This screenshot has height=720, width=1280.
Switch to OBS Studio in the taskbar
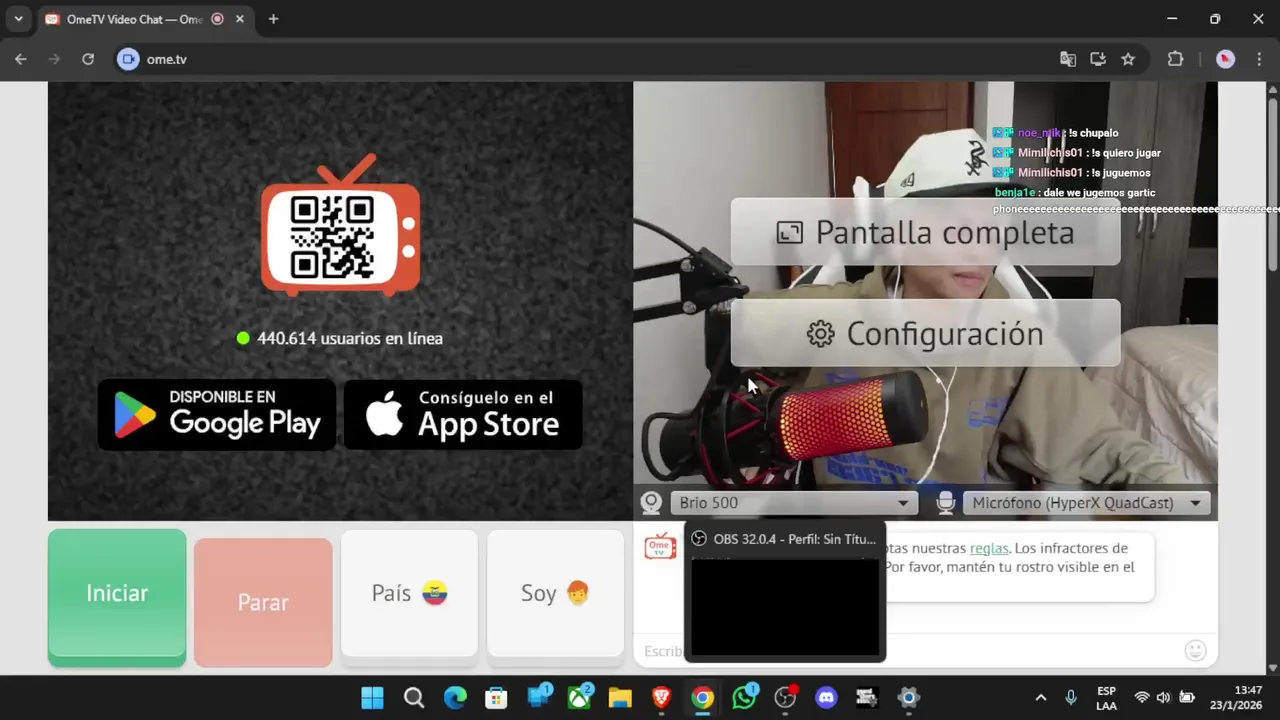click(x=785, y=698)
